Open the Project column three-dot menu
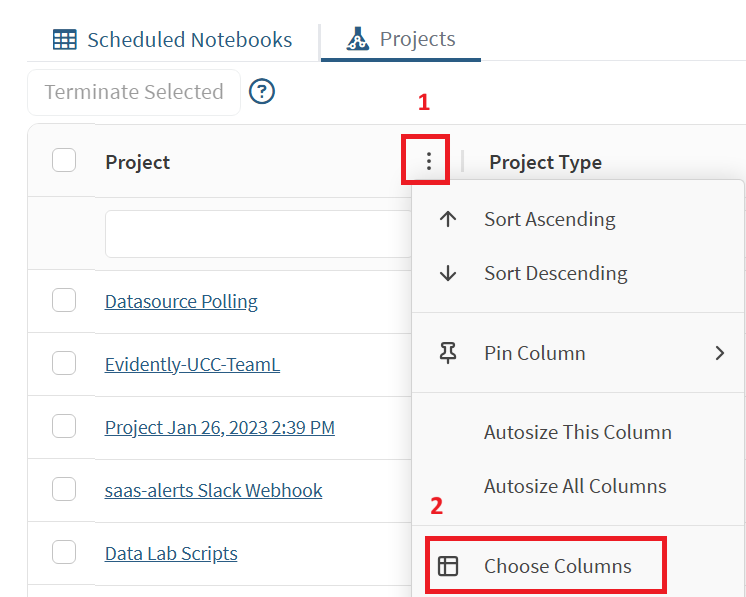746x597 pixels. pyautogui.click(x=429, y=161)
